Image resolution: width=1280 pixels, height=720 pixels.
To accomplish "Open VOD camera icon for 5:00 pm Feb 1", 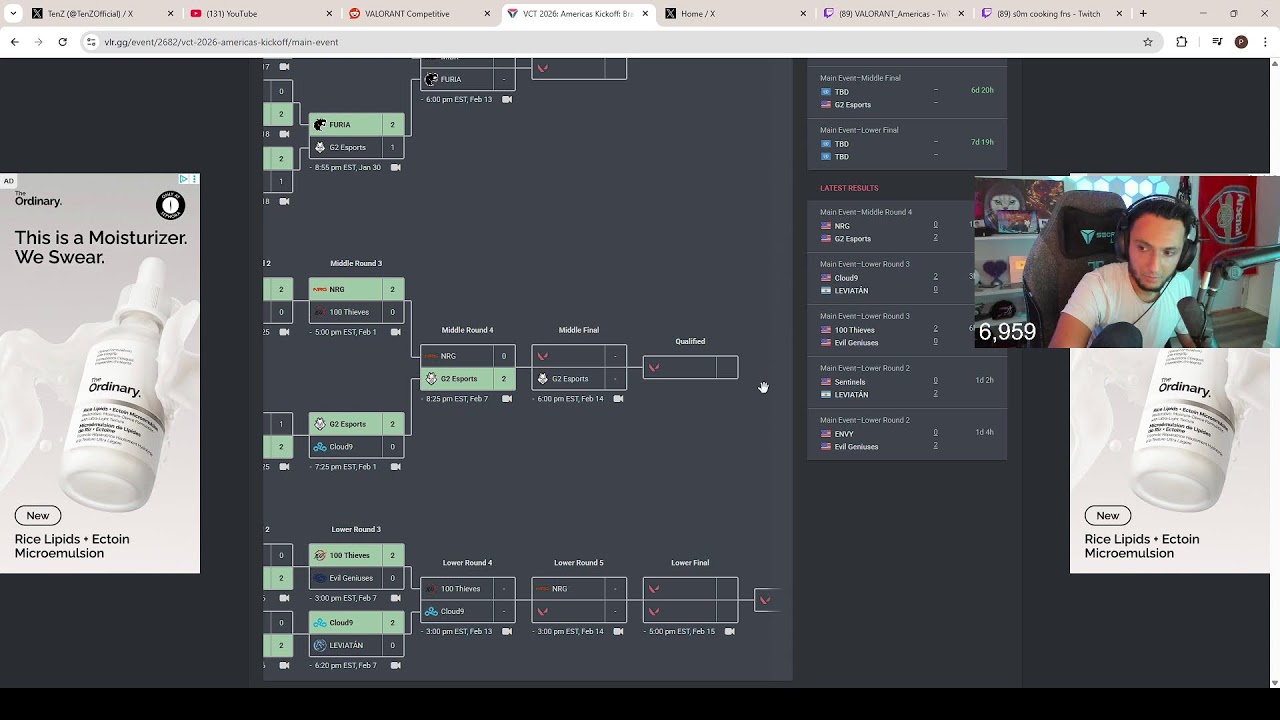I will pyautogui.click(x=396, y=331).
